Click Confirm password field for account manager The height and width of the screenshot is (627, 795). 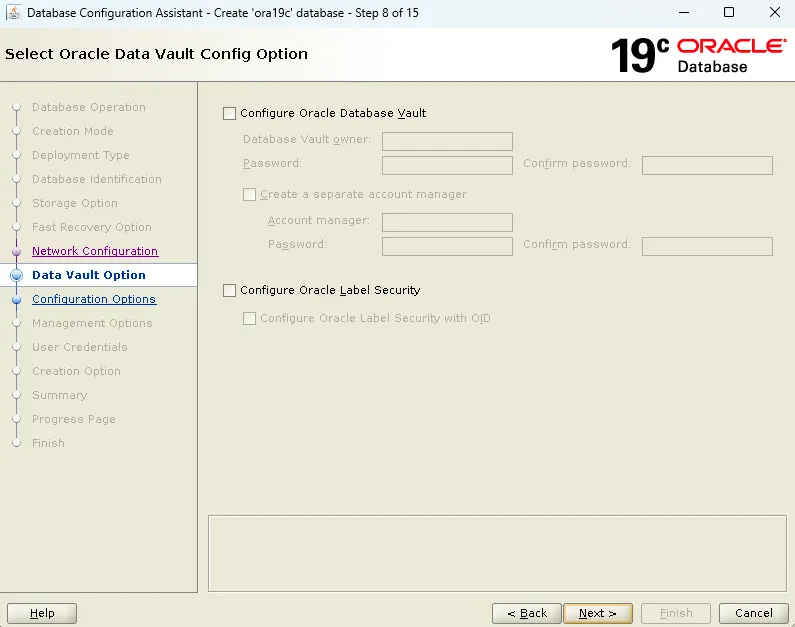707,246
